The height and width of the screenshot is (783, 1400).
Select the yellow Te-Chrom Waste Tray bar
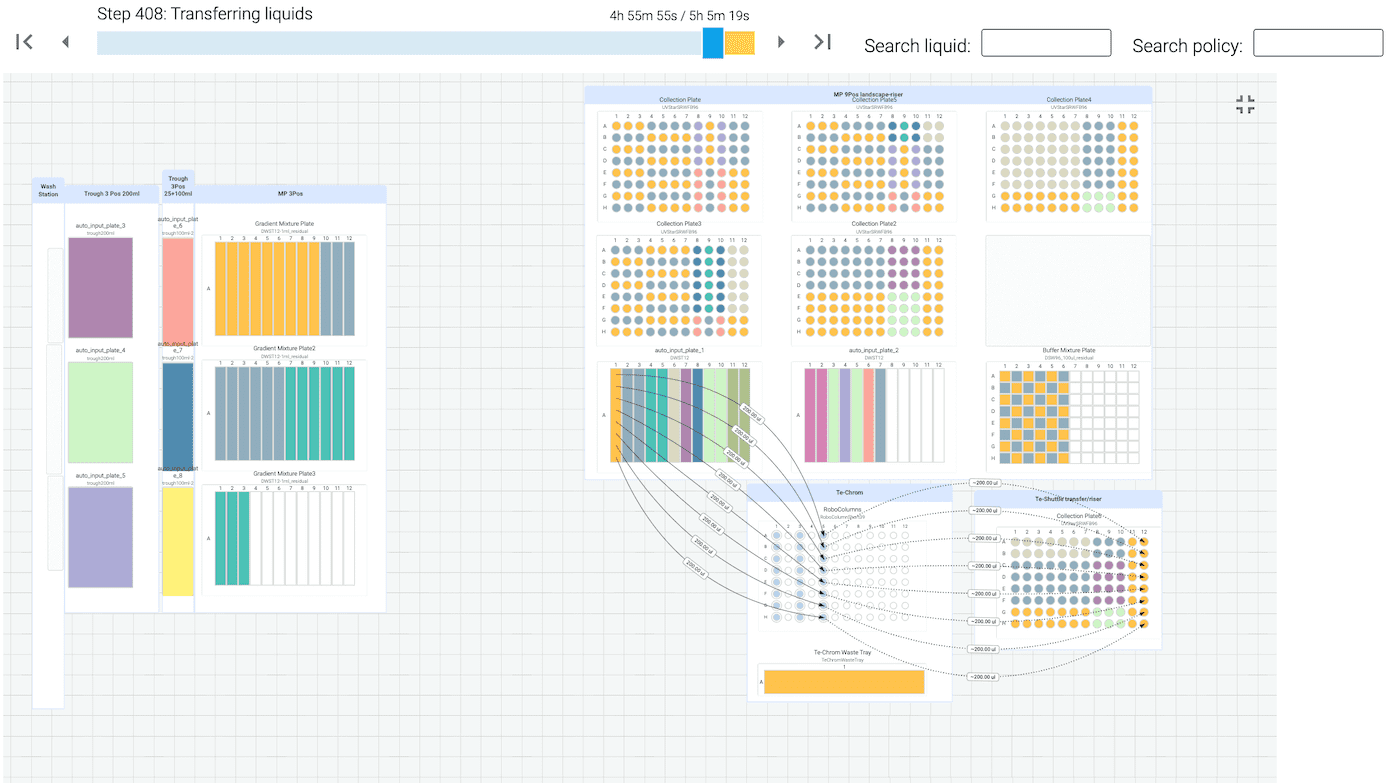(845, 681)
